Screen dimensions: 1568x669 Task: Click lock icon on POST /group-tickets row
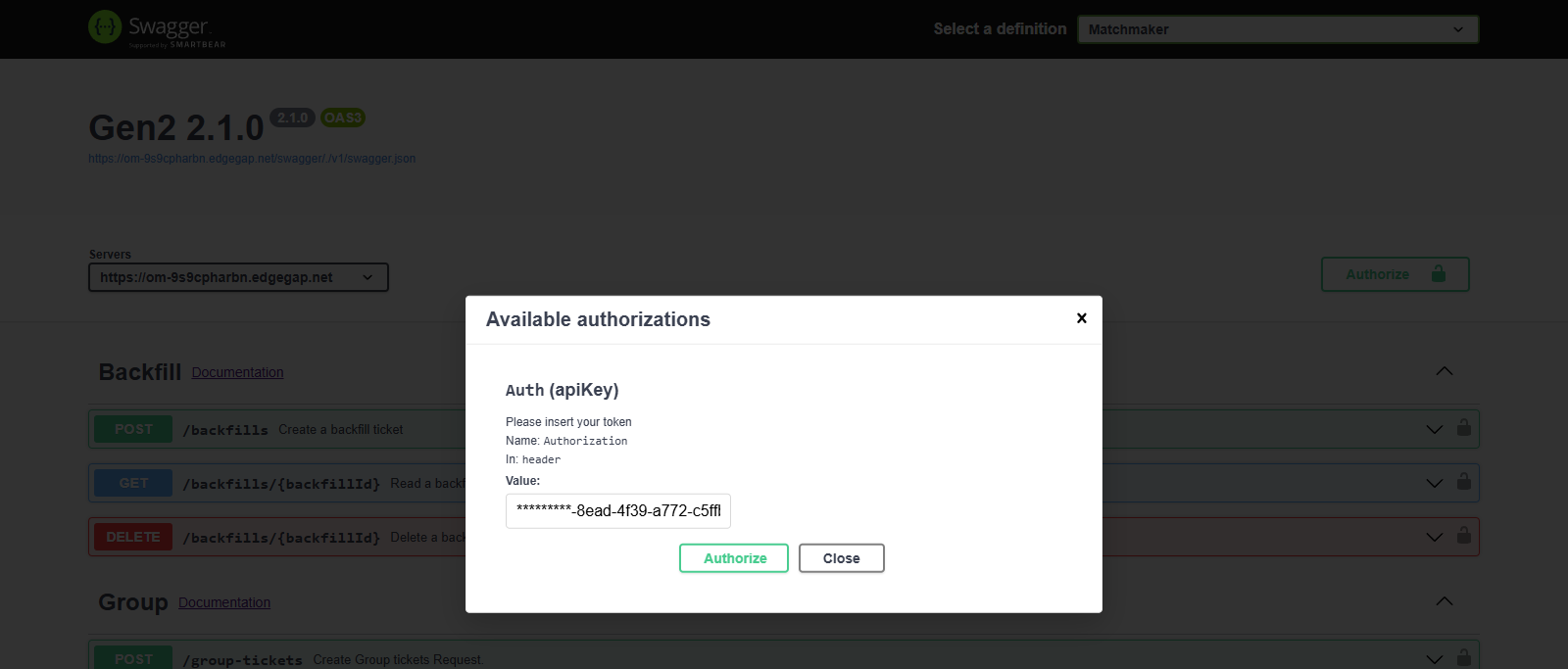coord(1463,657)
